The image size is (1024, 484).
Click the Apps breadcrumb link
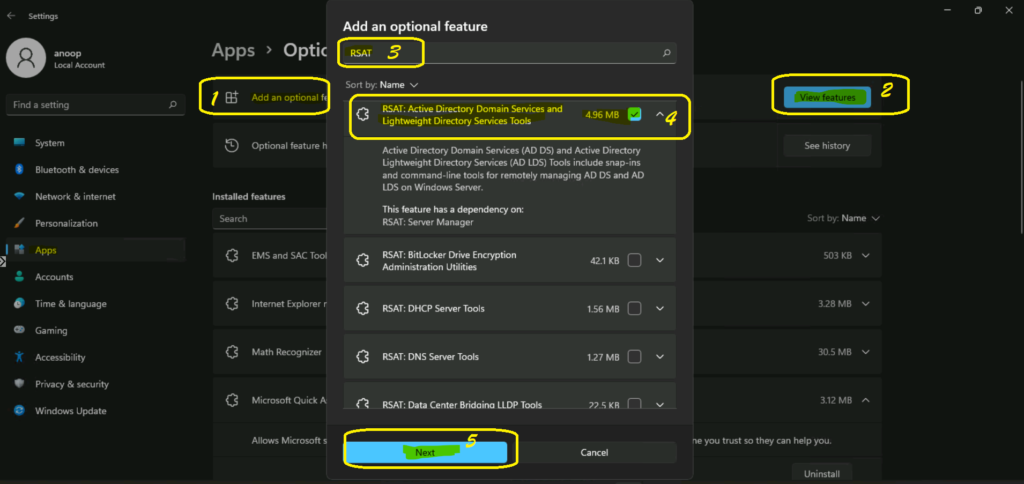click(233, 50)
